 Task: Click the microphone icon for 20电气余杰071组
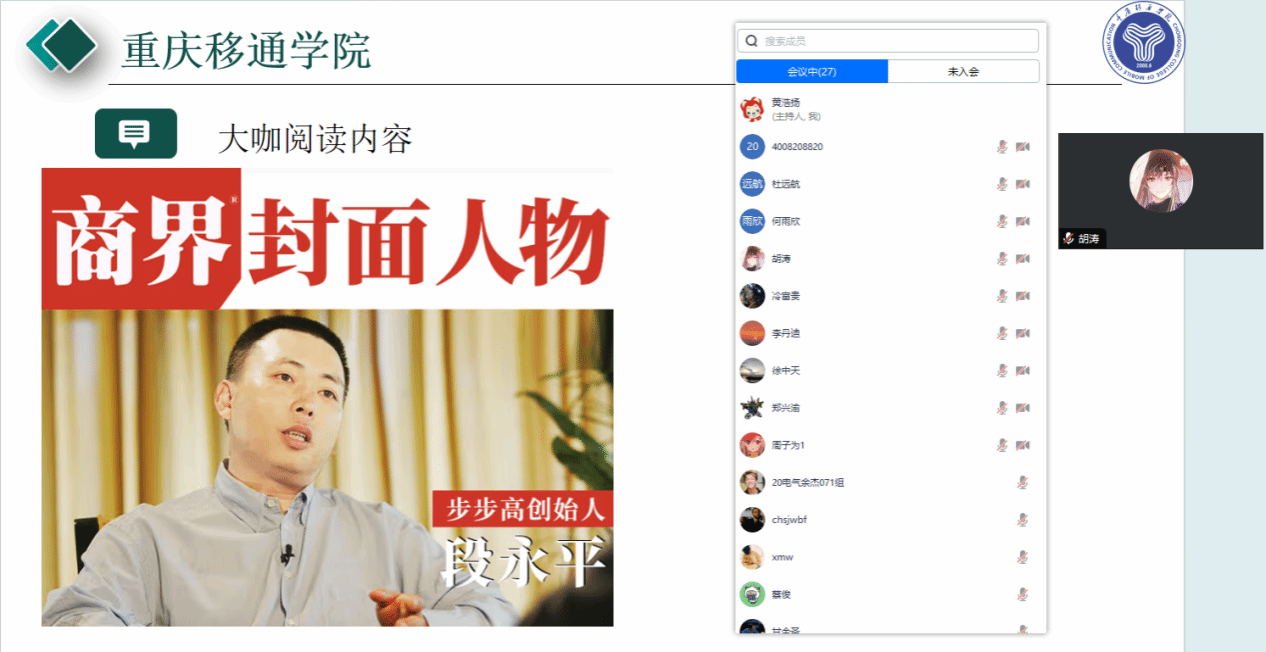pyautogui.click(x=1022, y=482)
